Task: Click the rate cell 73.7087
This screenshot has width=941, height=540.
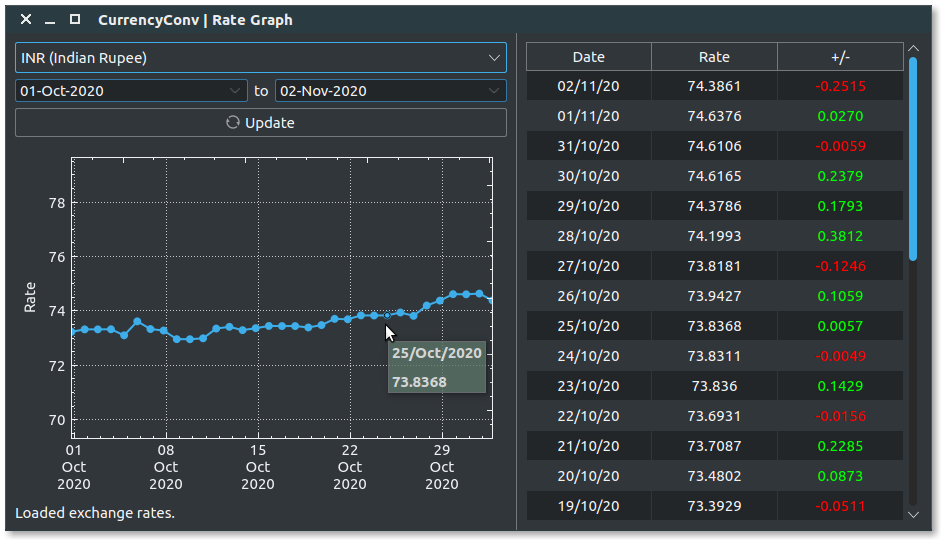Action: (714, 446)
